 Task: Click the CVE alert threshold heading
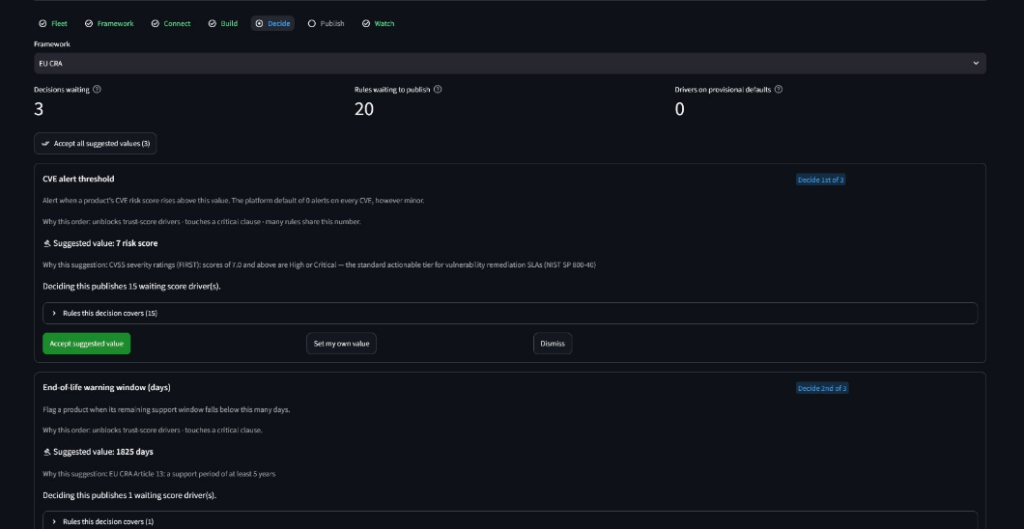tap(78, 179)
